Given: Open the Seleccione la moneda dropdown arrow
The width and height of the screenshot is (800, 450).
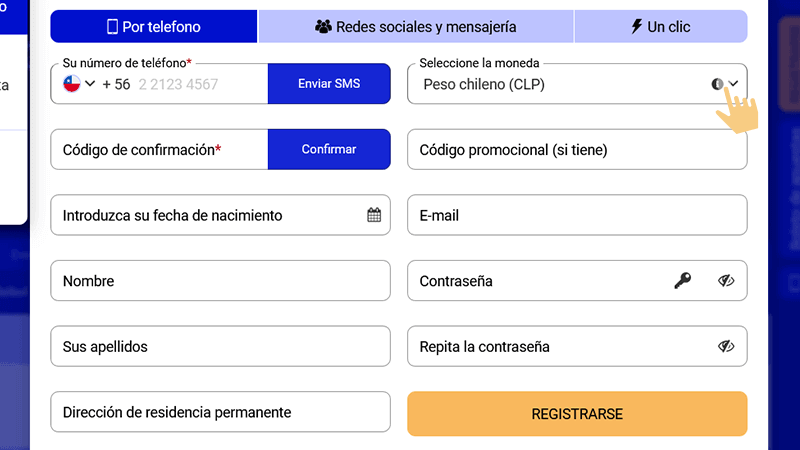Looking at the screenshot, I should 733,84.
